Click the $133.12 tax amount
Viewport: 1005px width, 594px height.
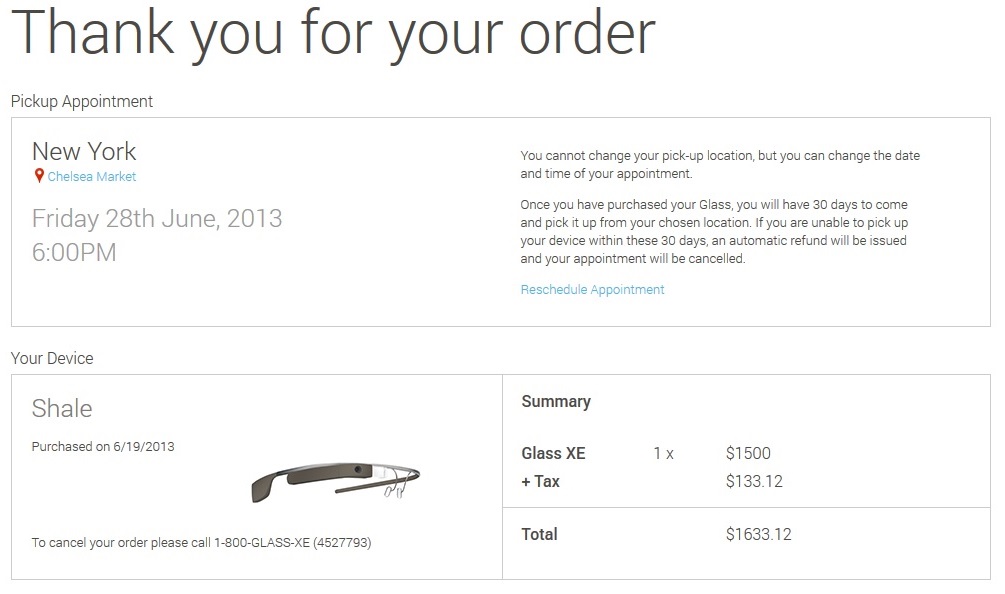tap(754, 482)
